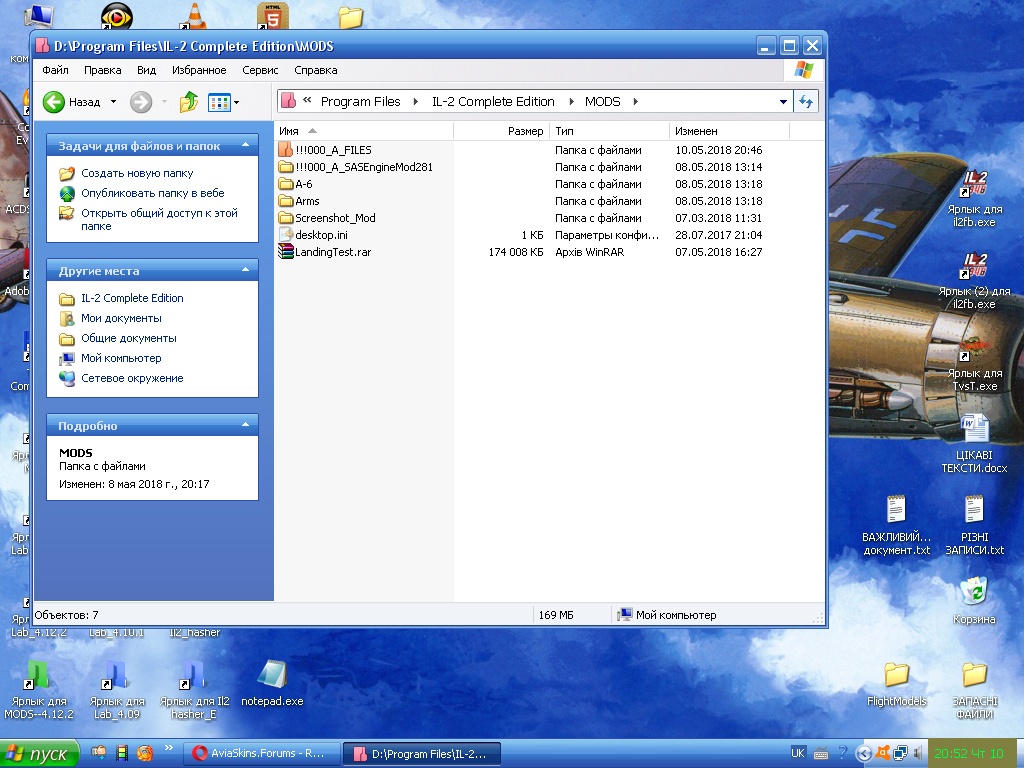1024x768 pixels.
Task: Click 'Мой компьютер' link in sidebar
Action: (121, 358)
